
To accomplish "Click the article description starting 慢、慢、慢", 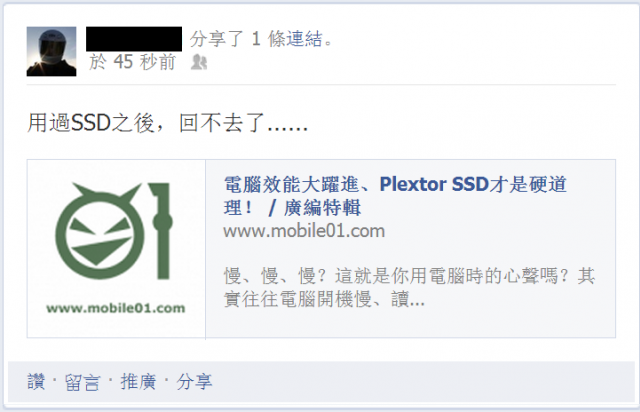I will point(409,287).
